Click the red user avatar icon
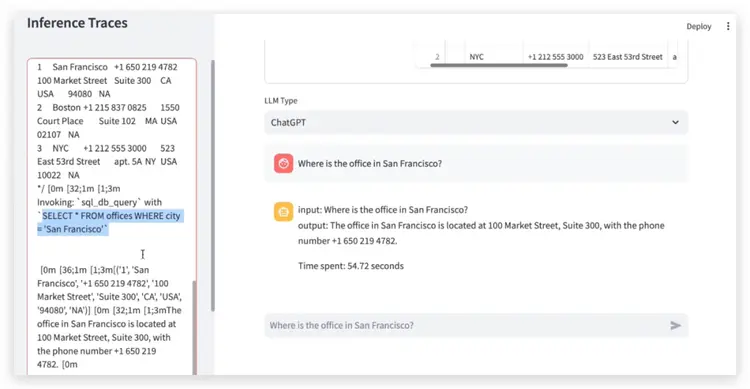The image size is (750, 389). (283, 164)
